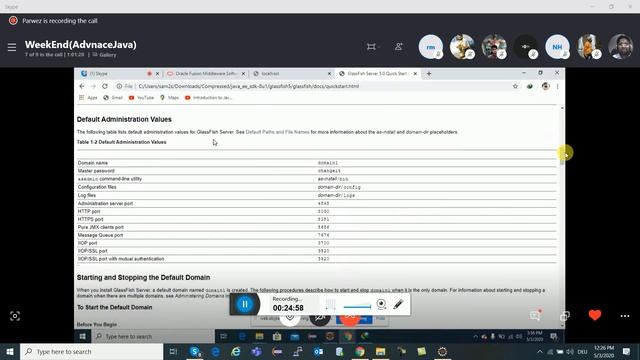Screen dimensions: 640x360
Task: Show hidden system tray icons
Action: [x=540, y=351]
